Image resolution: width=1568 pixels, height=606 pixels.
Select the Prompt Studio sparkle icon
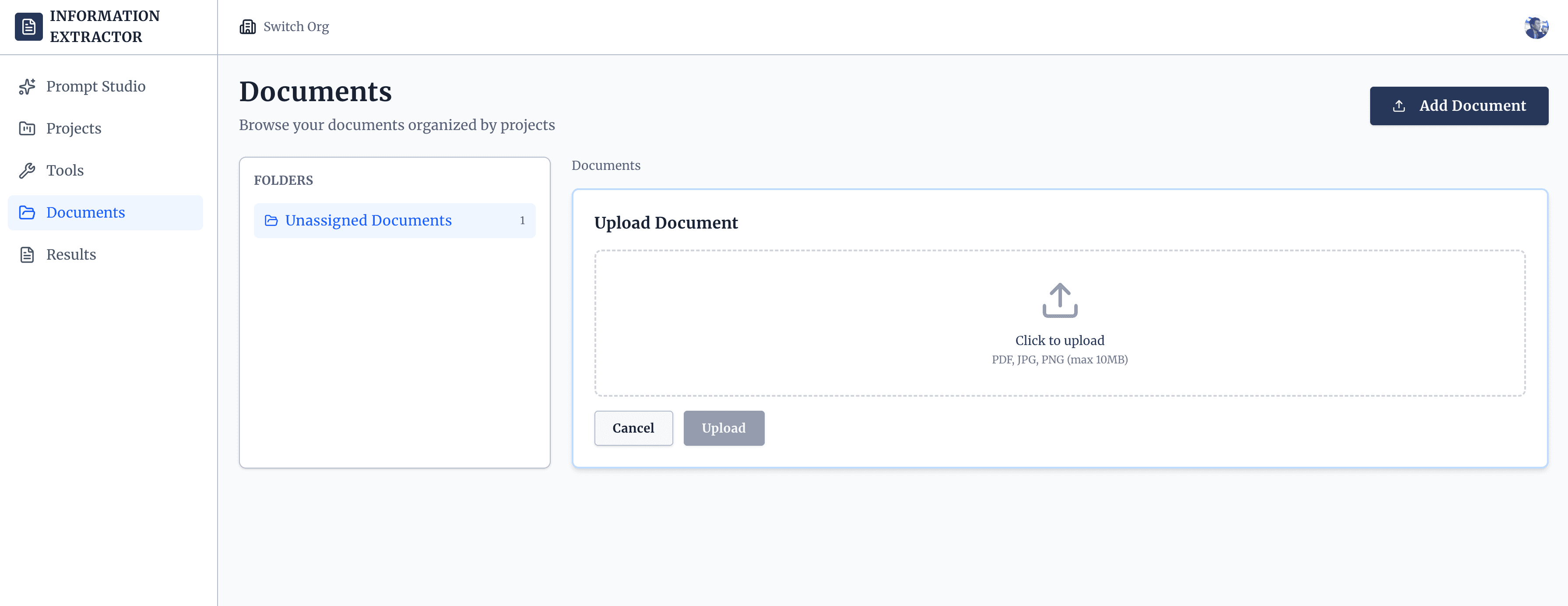pyautogui.click(x=28, y=87)
